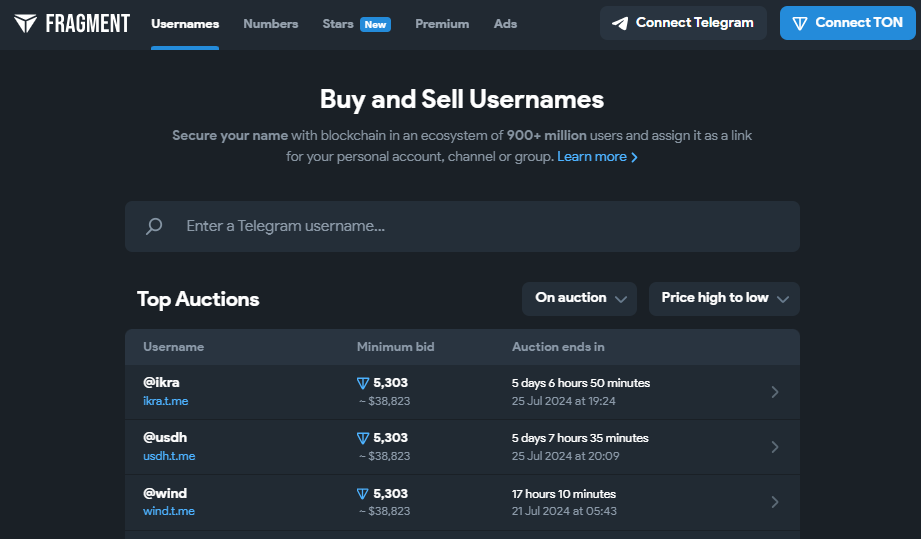
Task: Open @wind auction via its right arrow
Action: [x=775, y=502]
